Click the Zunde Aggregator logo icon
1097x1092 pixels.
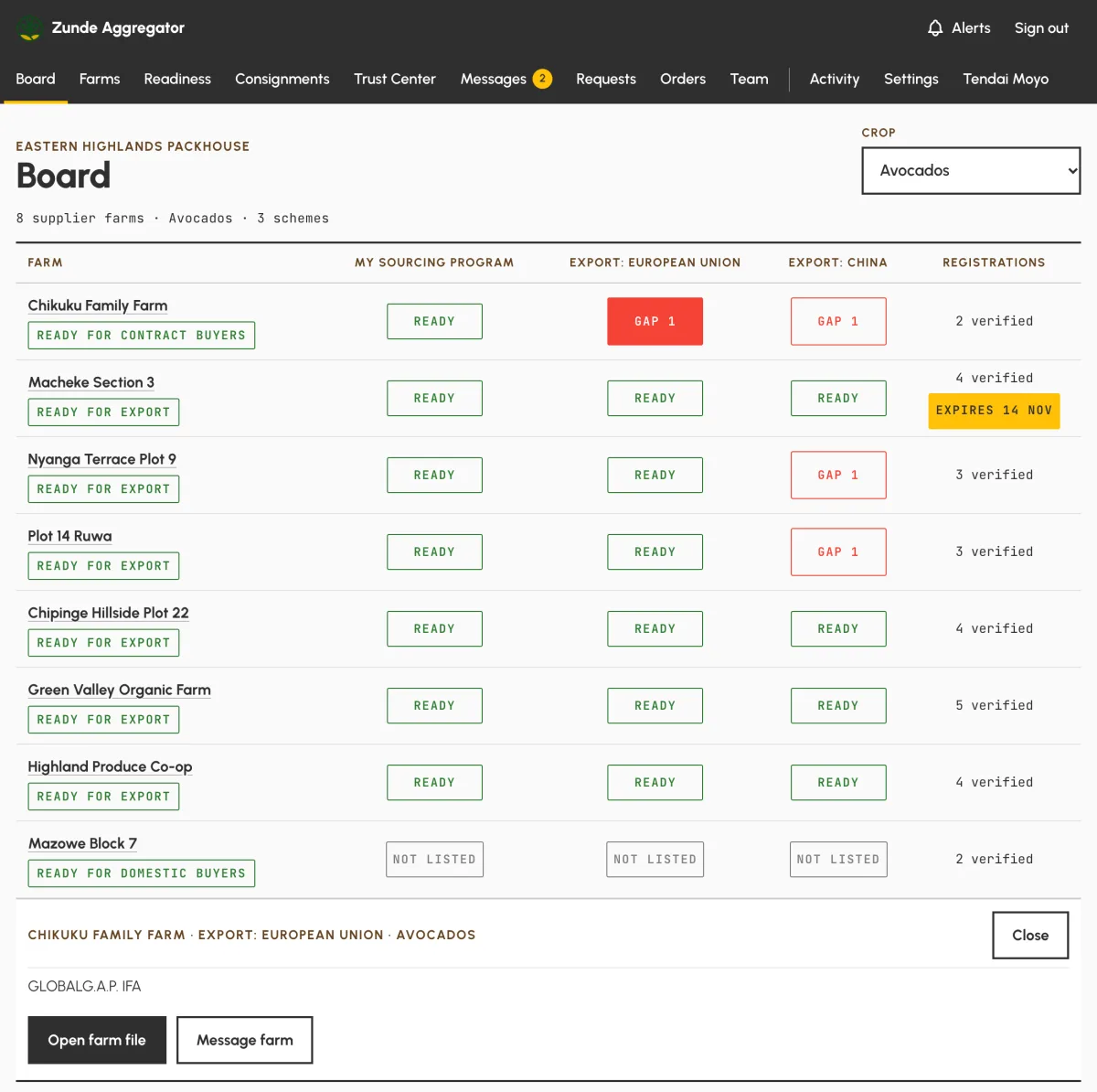click(x=30, y=27)
